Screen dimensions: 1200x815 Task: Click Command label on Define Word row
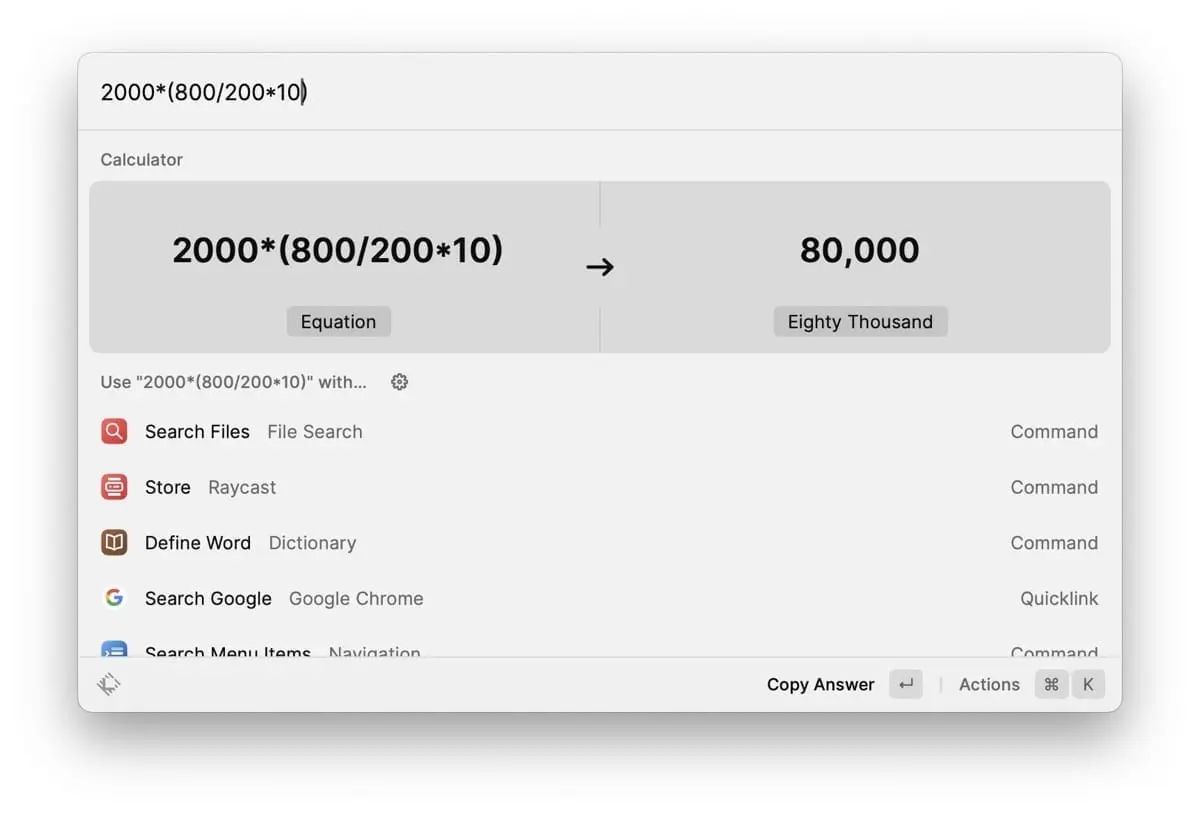click(x=1054, y=543)
